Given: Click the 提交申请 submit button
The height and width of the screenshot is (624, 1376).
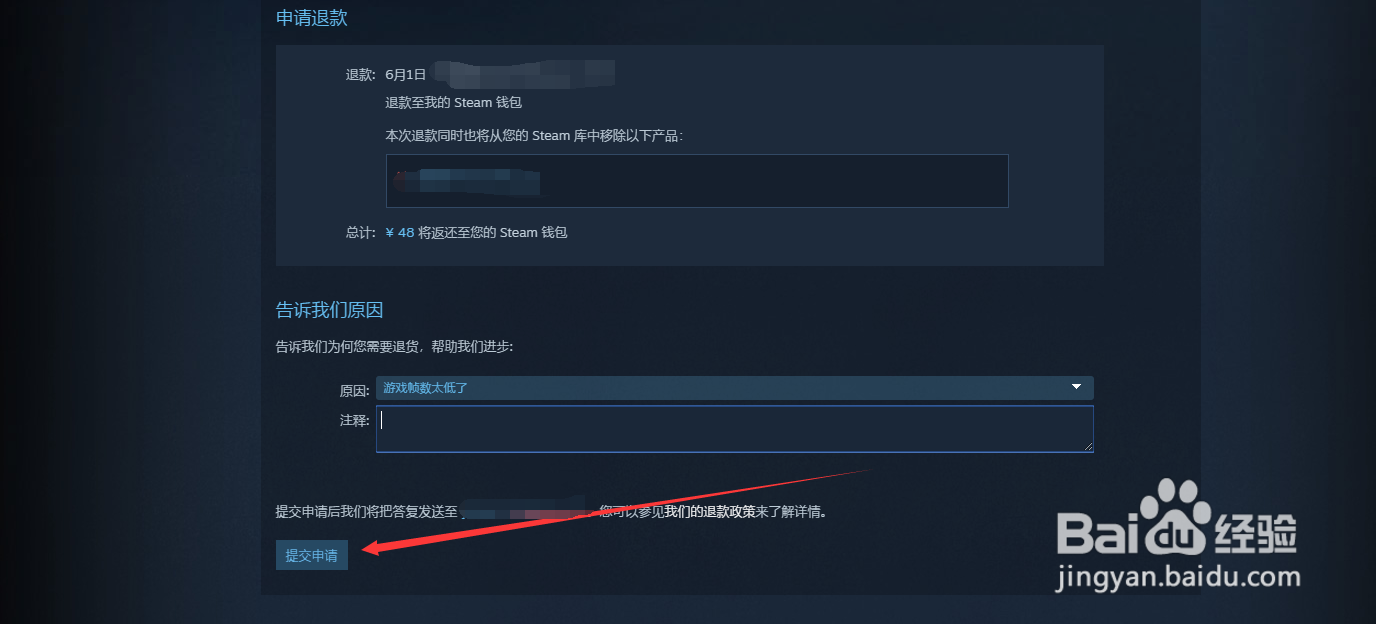Looking at the screenshot, I should point(311,555).
